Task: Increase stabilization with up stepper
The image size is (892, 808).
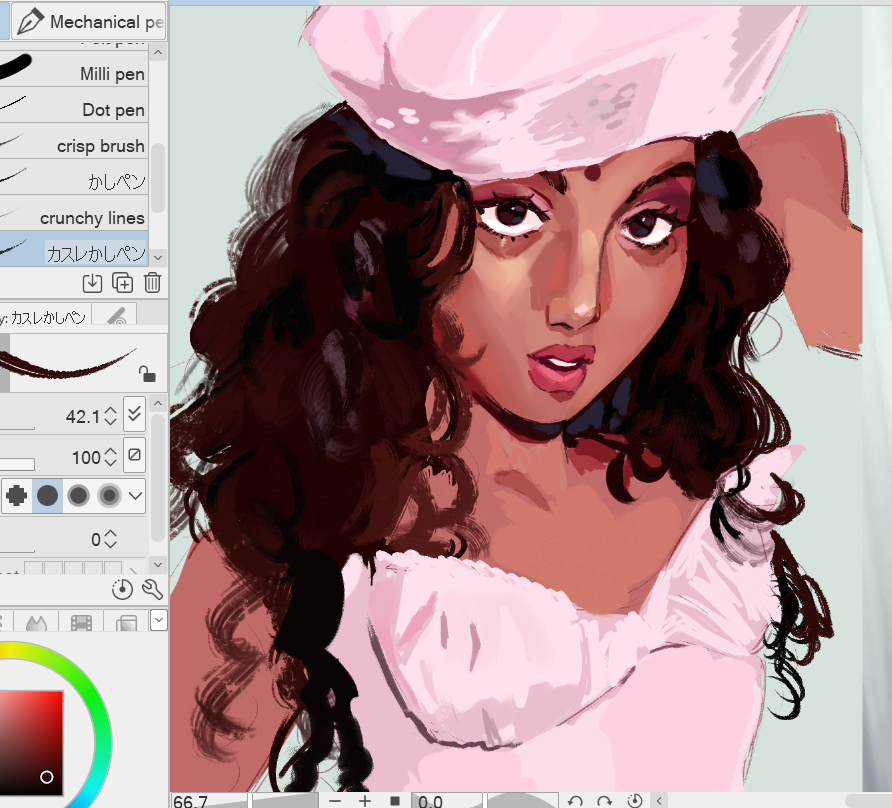Action: [x=110, y=534]
